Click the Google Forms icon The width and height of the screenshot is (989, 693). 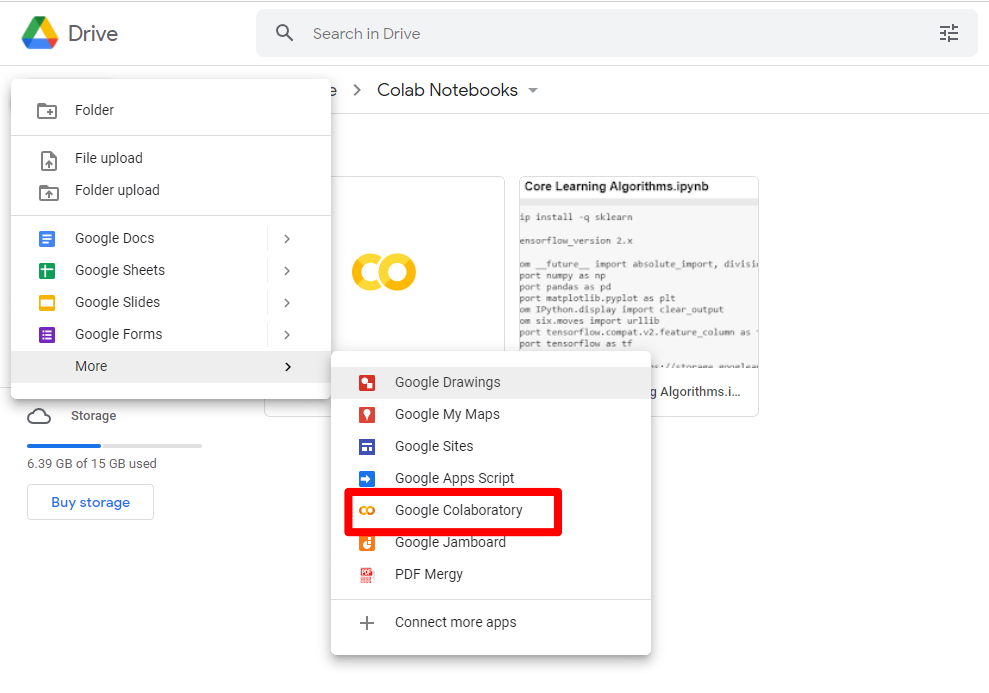tap(47, 335)
